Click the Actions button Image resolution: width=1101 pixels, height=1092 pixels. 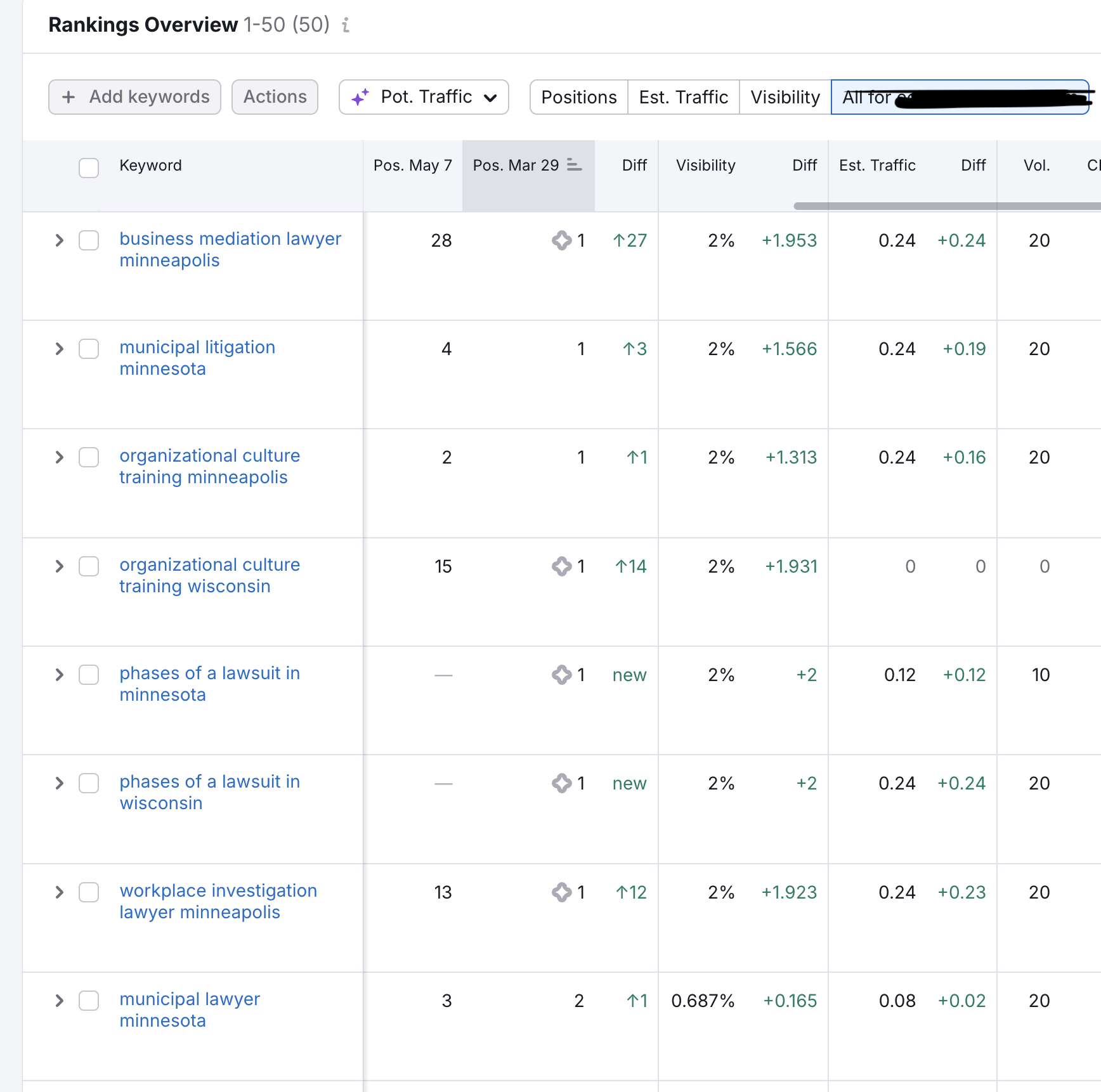[275, 97]
